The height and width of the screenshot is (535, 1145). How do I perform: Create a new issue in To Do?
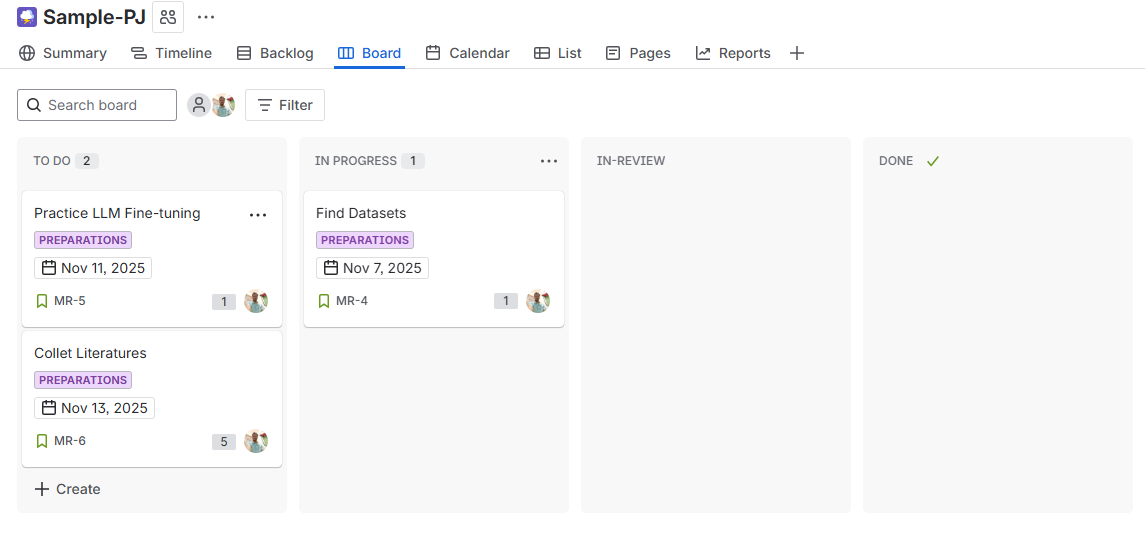point(68,489)
